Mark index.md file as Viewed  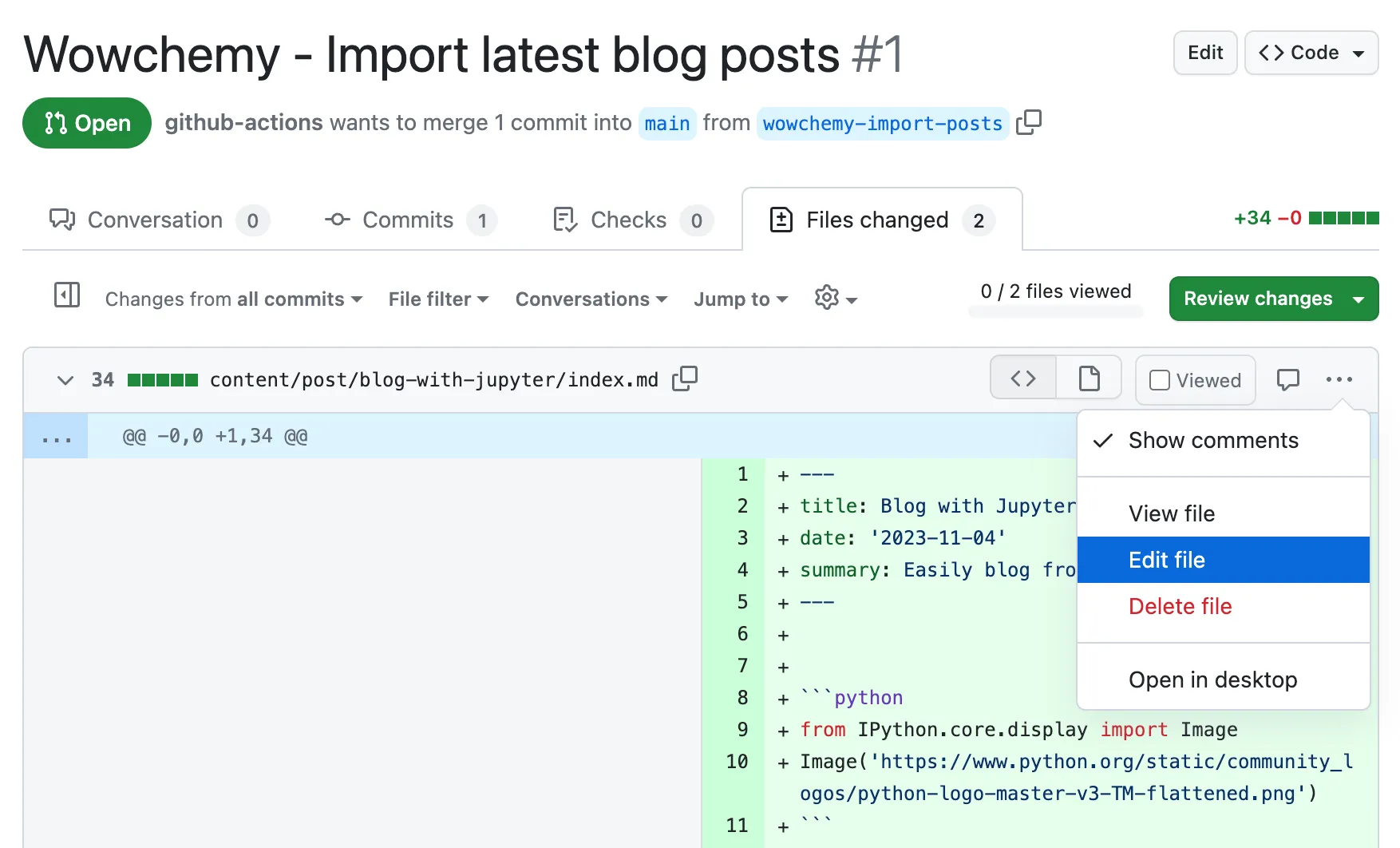1195,380
